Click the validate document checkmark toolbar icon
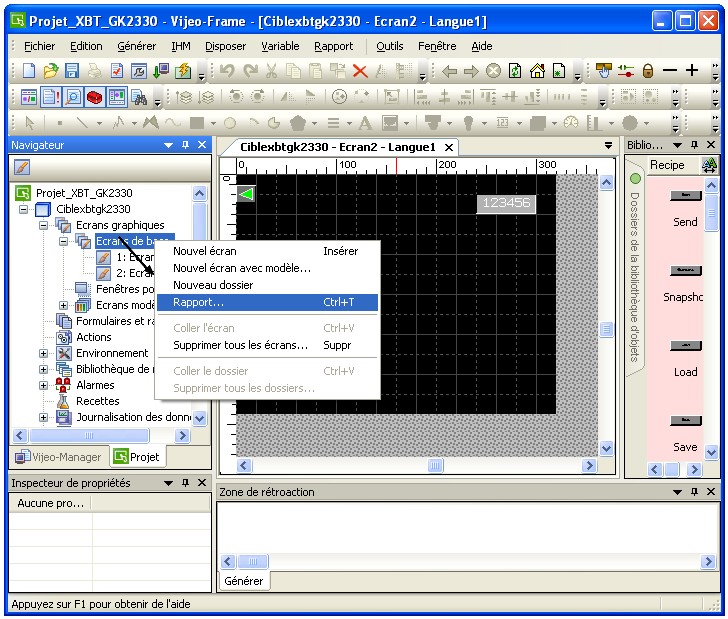 click(117, 71)
